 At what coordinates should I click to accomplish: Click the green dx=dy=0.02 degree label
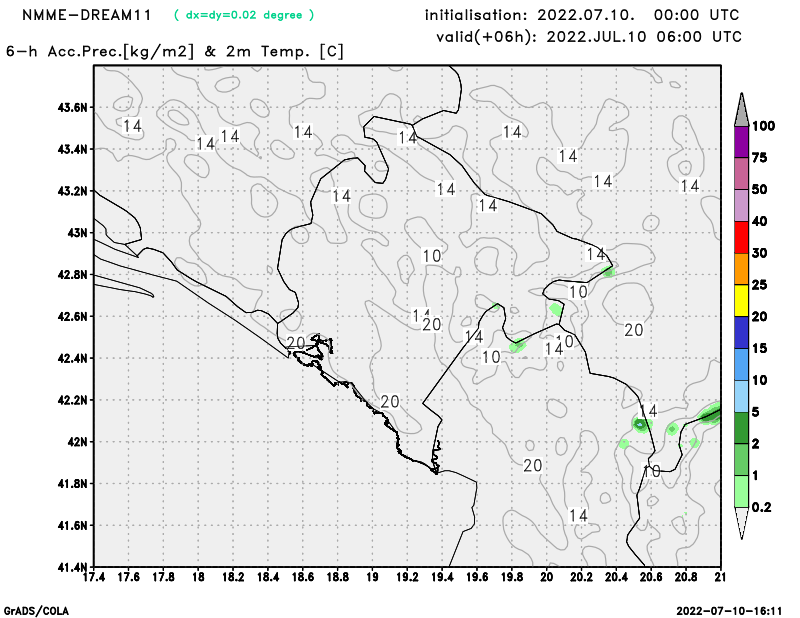pyautogui.click(x=244, y=15)
